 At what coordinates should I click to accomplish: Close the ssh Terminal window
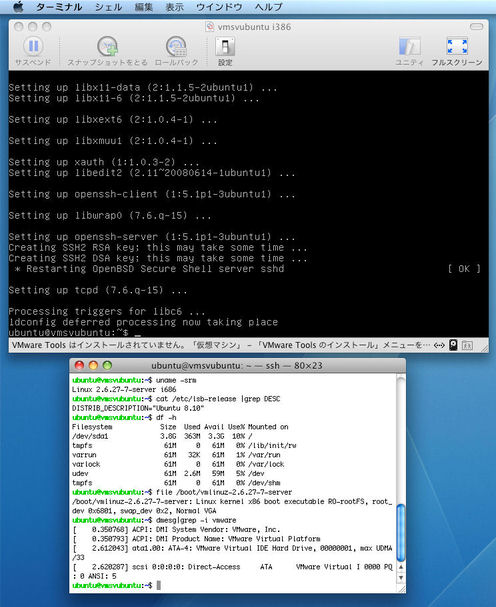click(79, 365)
